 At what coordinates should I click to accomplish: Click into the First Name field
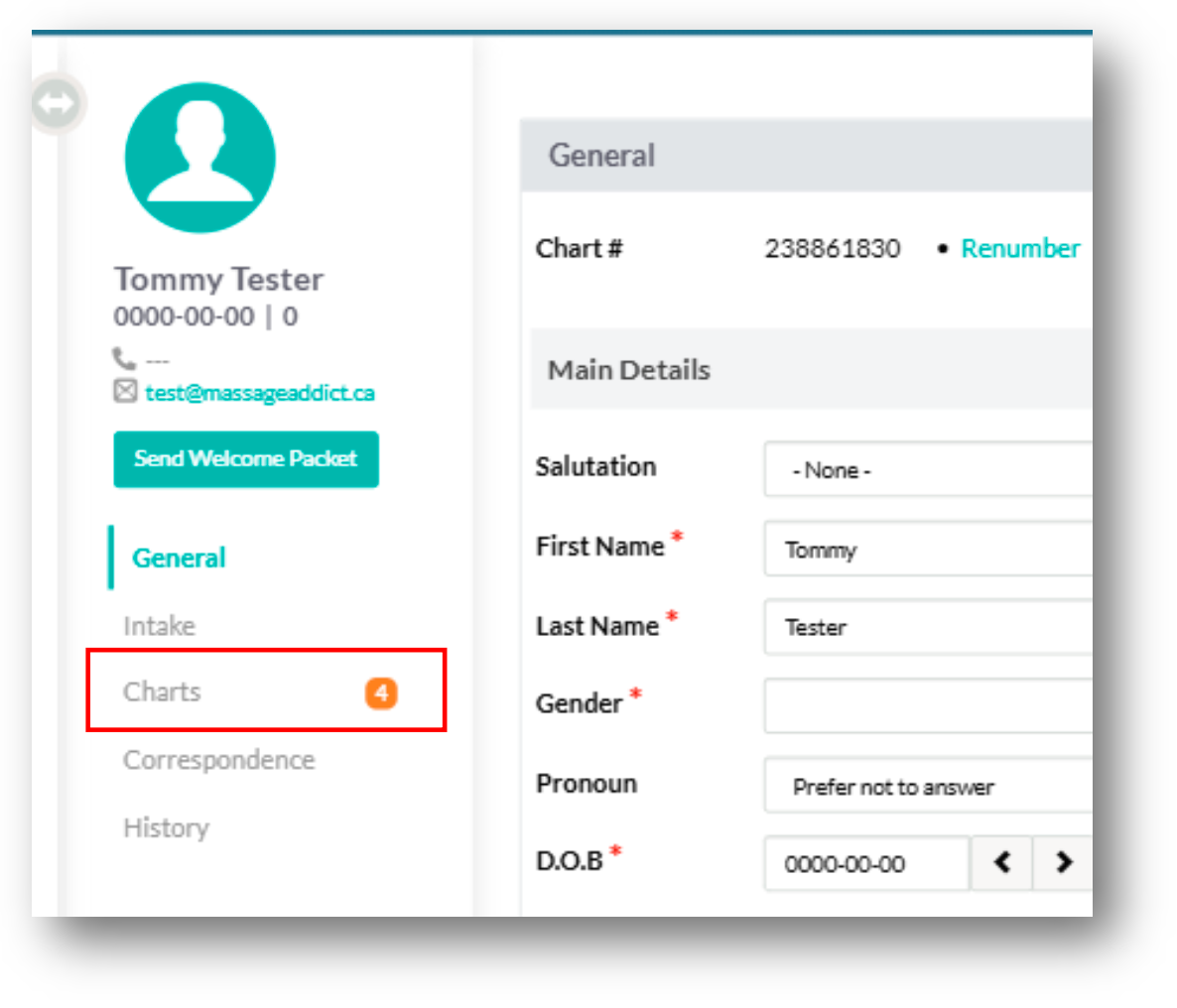928,550
